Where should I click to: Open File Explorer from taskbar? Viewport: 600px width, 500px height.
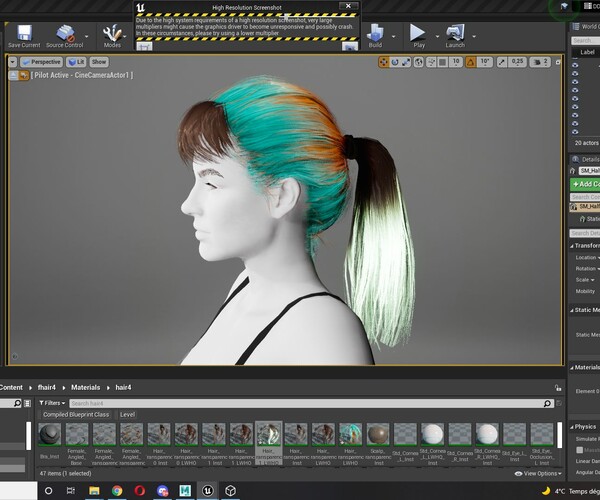coord(94,490)
